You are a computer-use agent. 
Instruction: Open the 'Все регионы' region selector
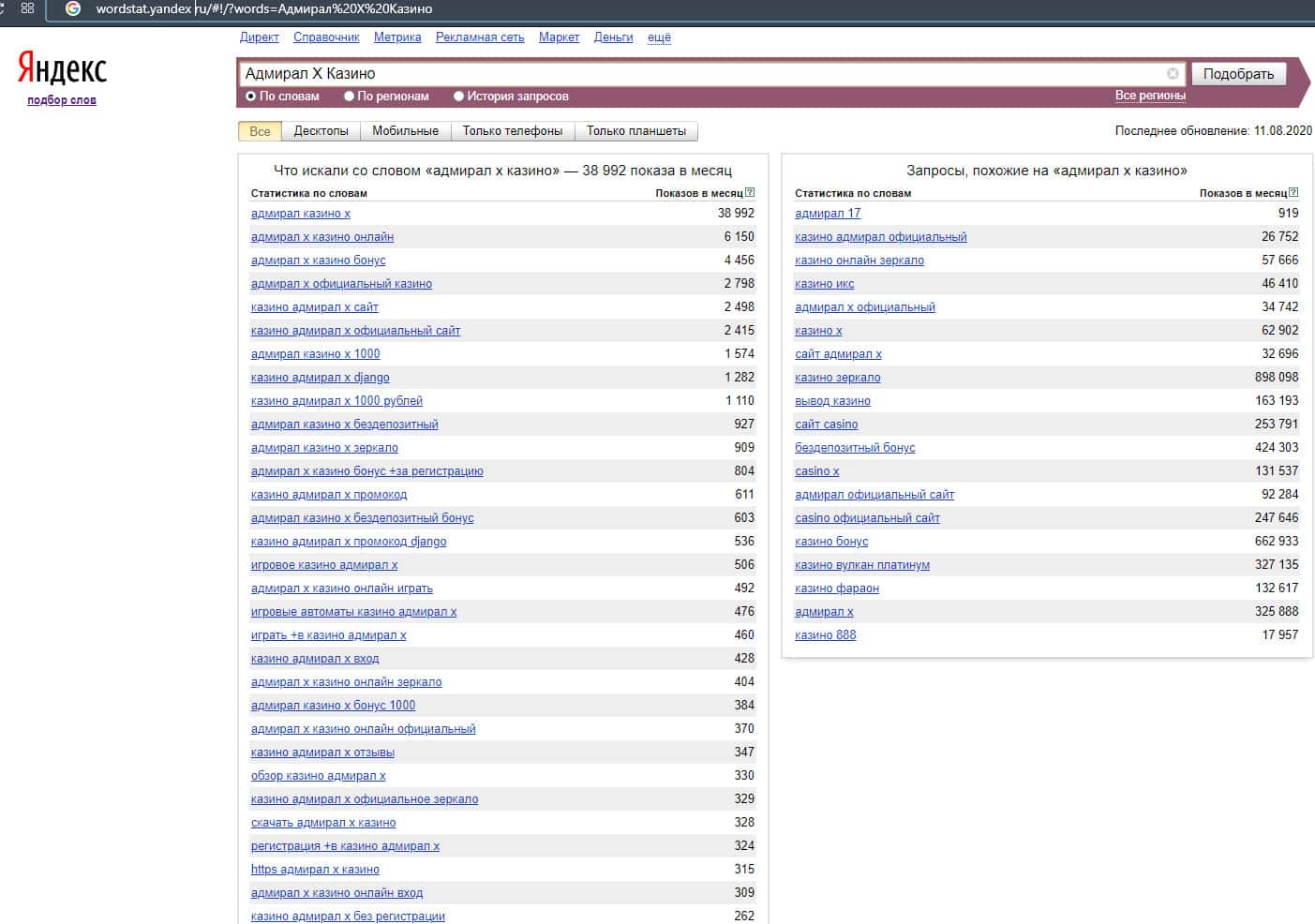[x=1150, y=96]
